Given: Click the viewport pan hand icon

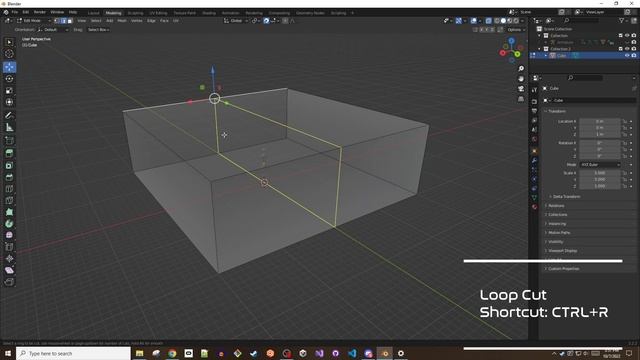Looking at the screenshot, I should (521, 79).
